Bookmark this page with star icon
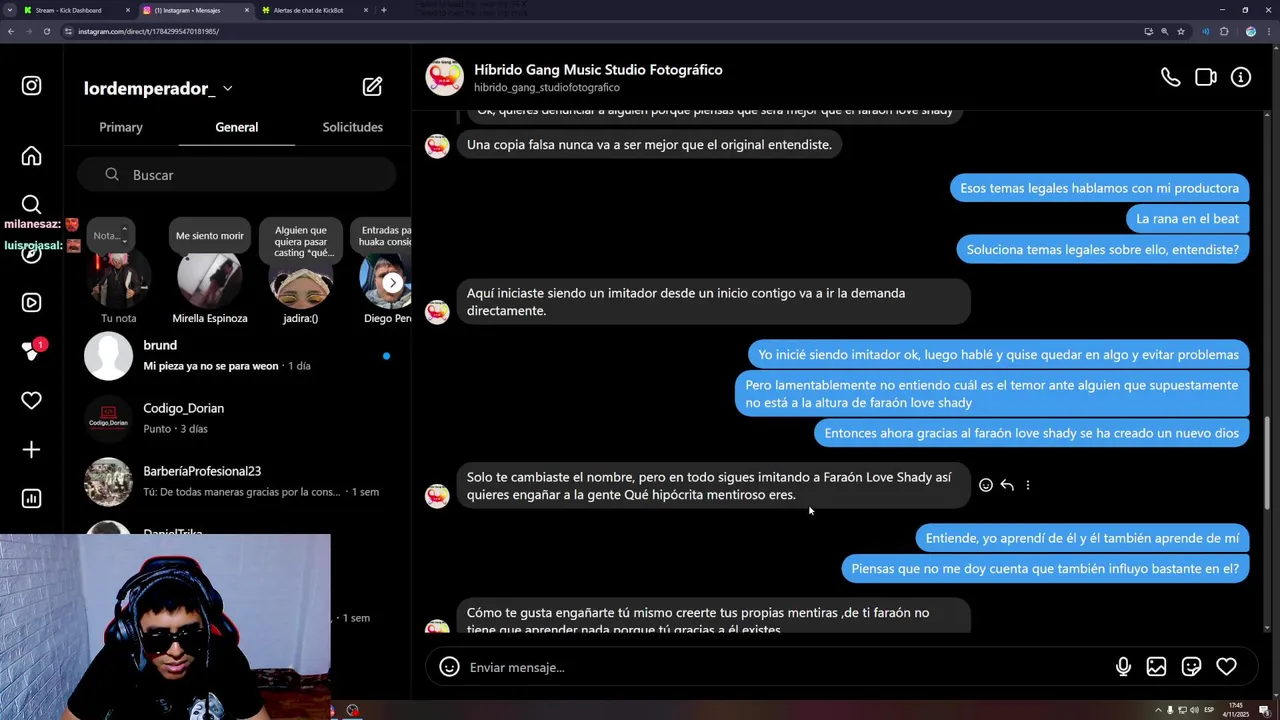The width and height of the screenshot is (1280, 720). pyautogui.click(x=1181, y=31)
